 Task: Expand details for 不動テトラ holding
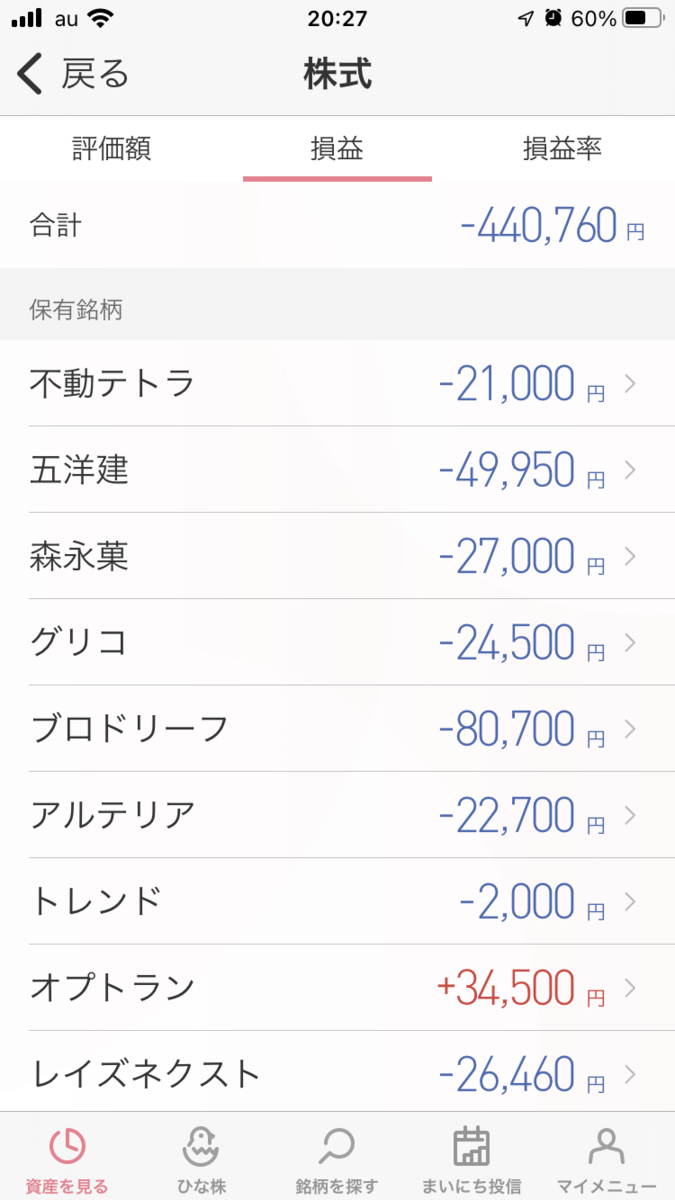coord(628,385)
